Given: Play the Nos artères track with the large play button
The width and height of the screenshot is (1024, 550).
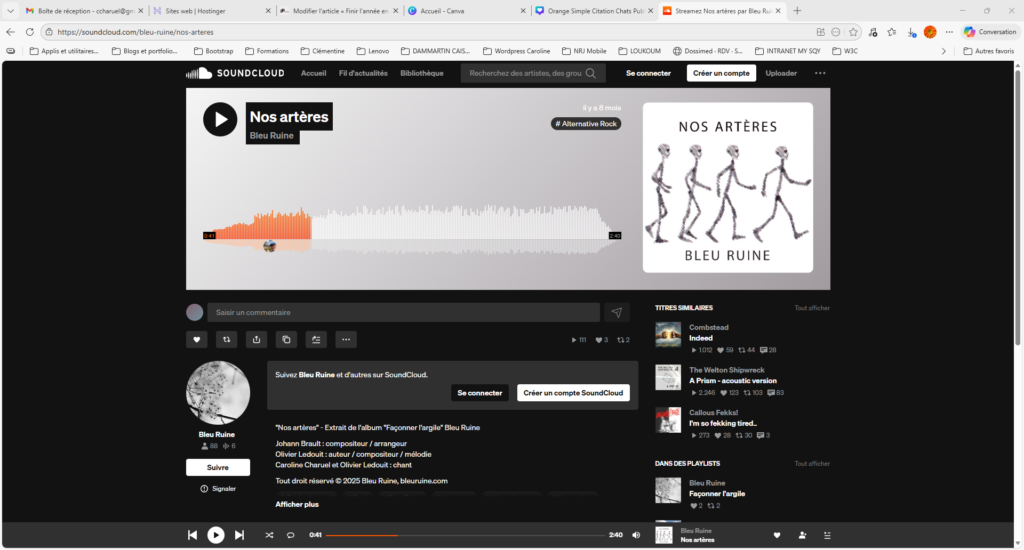Looking at the screenshot, I should coord(220,120).
